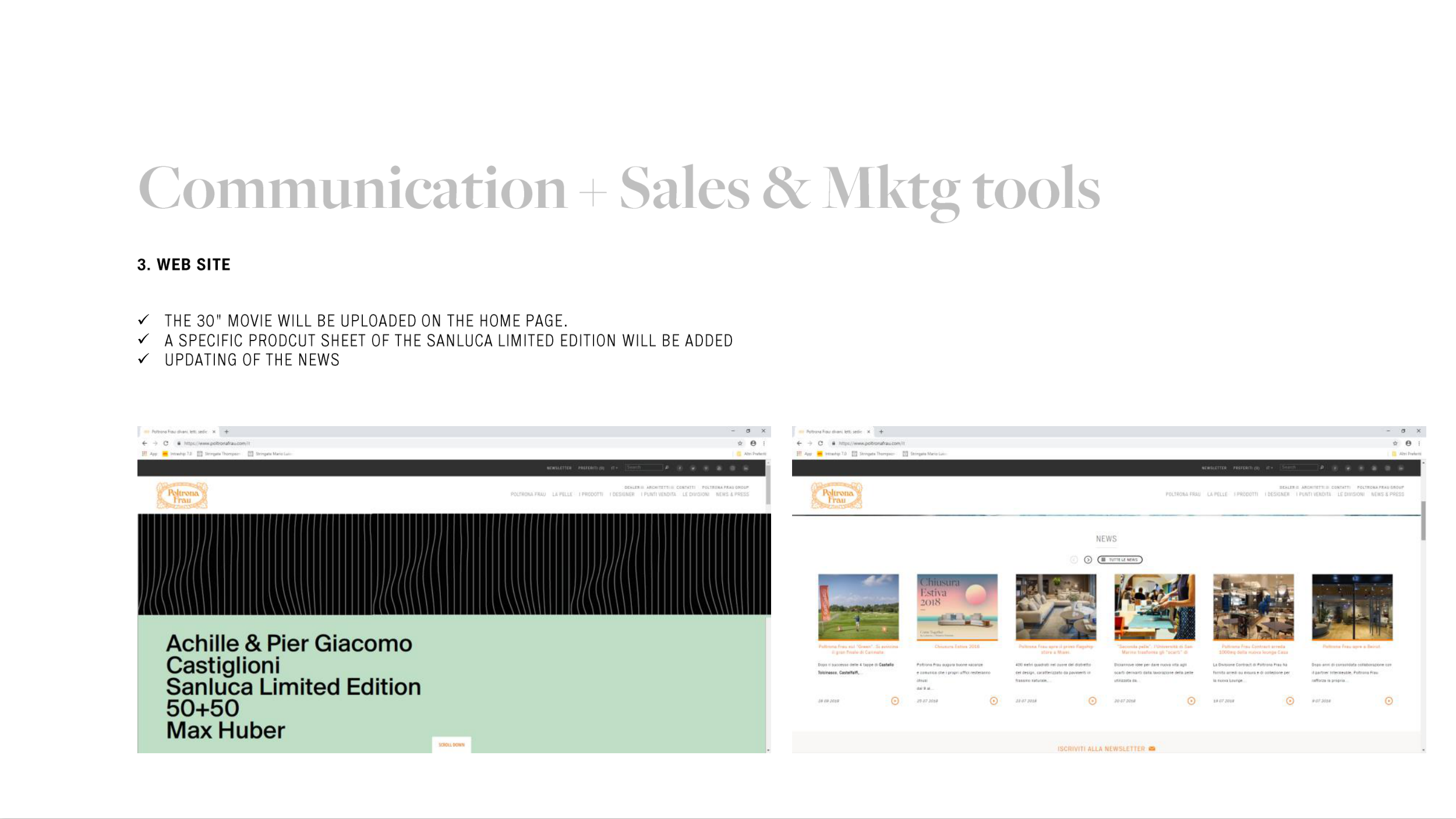Screen dimensions: 1456x819
Task: Click ISCRIVITI ALLA NEWSLETTER link
Action: (x=1105, y=749)
